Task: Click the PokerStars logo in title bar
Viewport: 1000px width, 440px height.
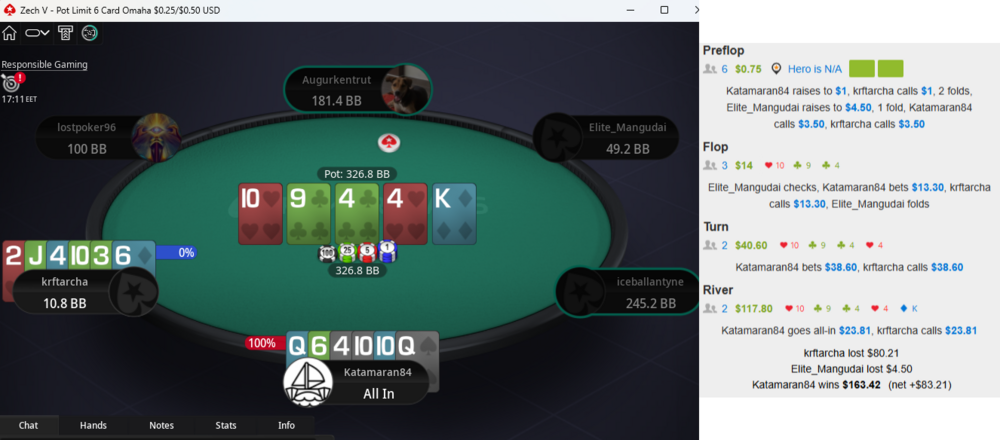Action: pyautogui.click(x=9, y=10)
